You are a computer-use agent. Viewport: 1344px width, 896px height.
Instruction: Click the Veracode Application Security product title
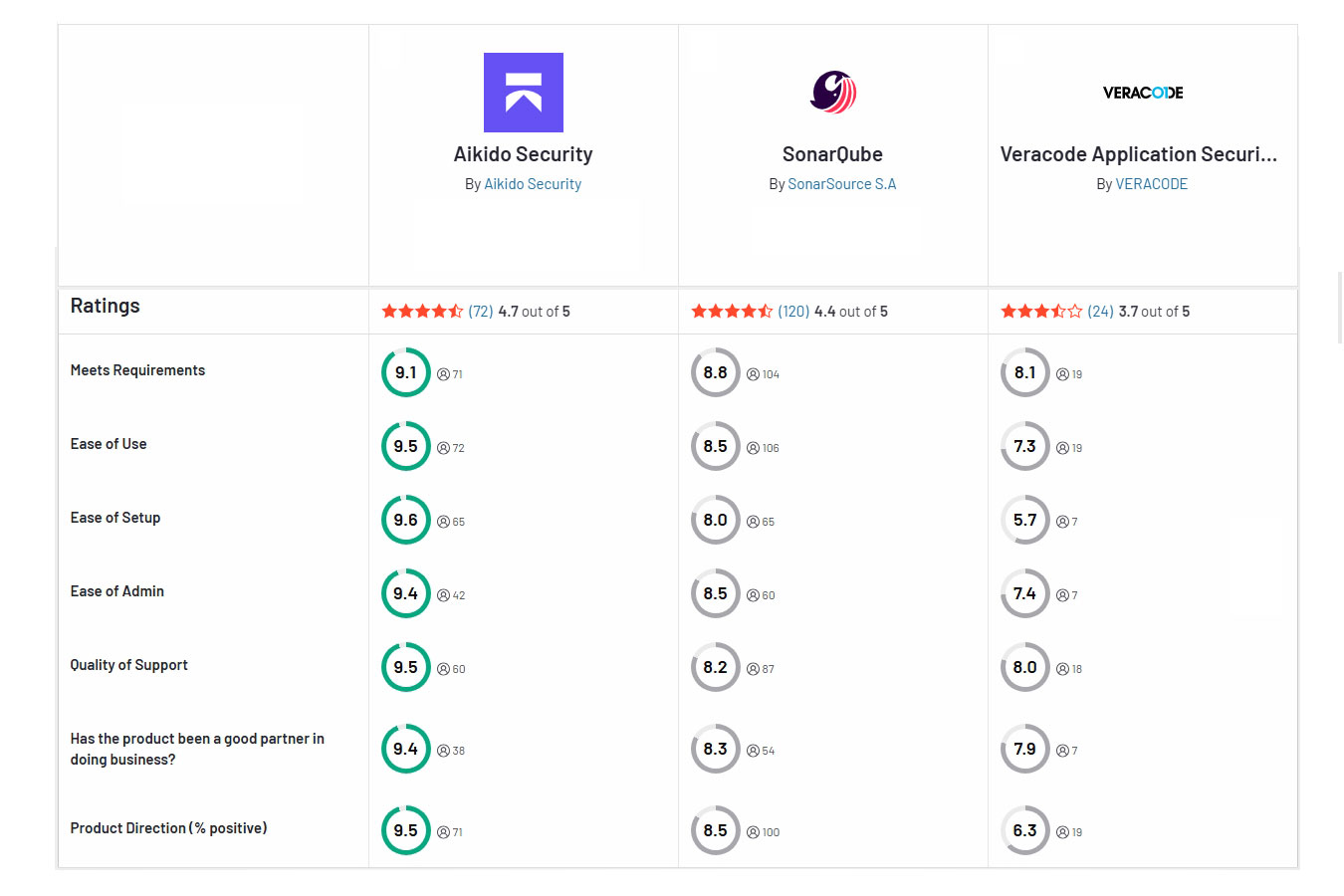[x=1139, y=154]
